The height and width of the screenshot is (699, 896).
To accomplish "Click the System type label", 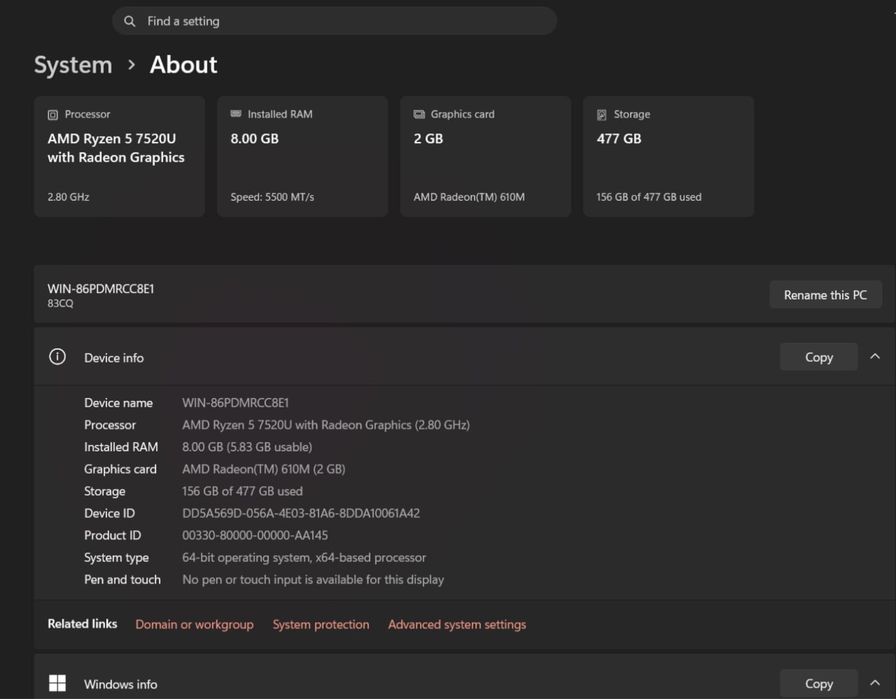I will [x=117, y=558].
